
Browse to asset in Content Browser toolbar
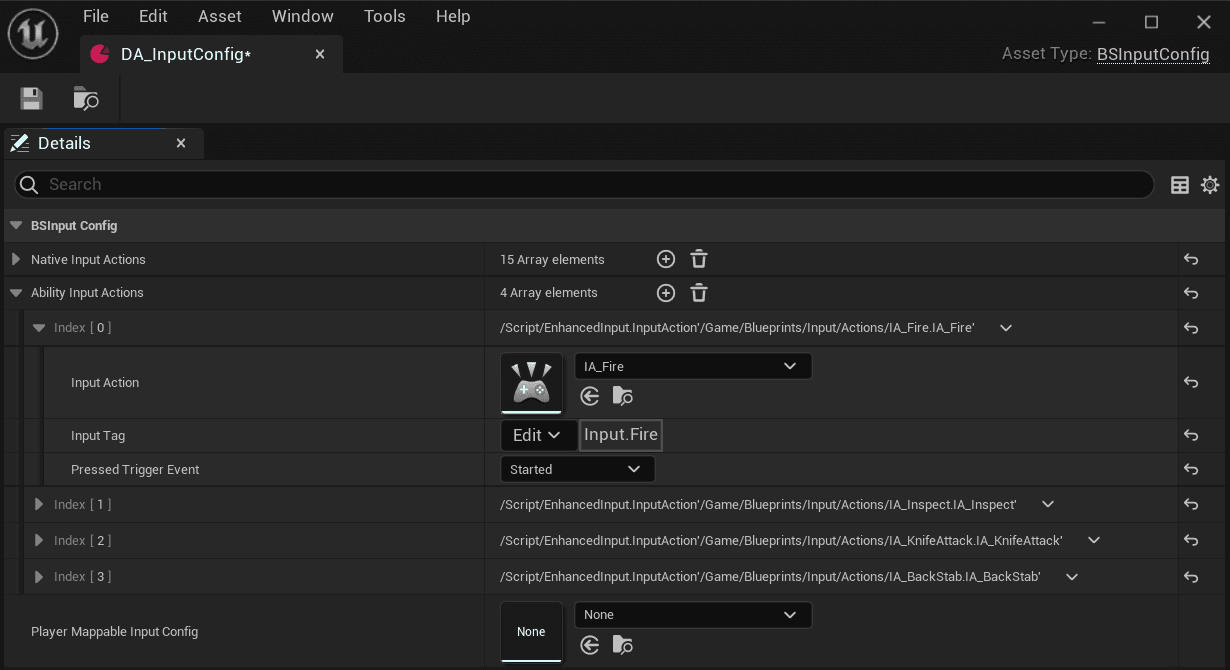click(x=86, y=98)
